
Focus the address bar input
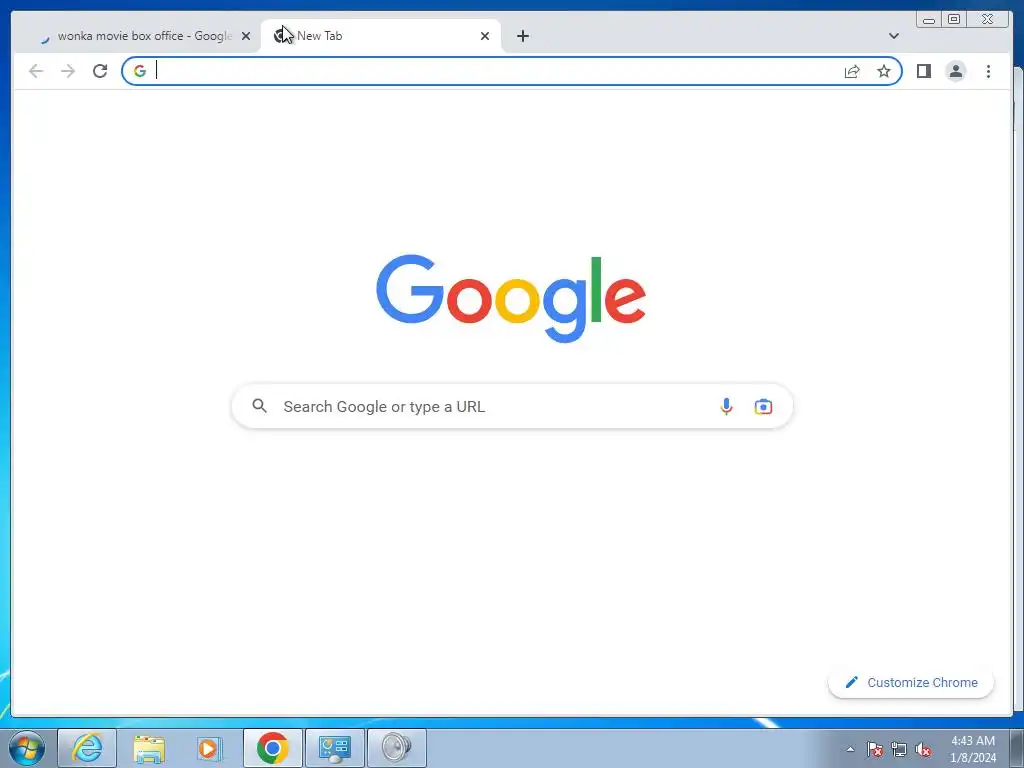(x=496, y=71)
